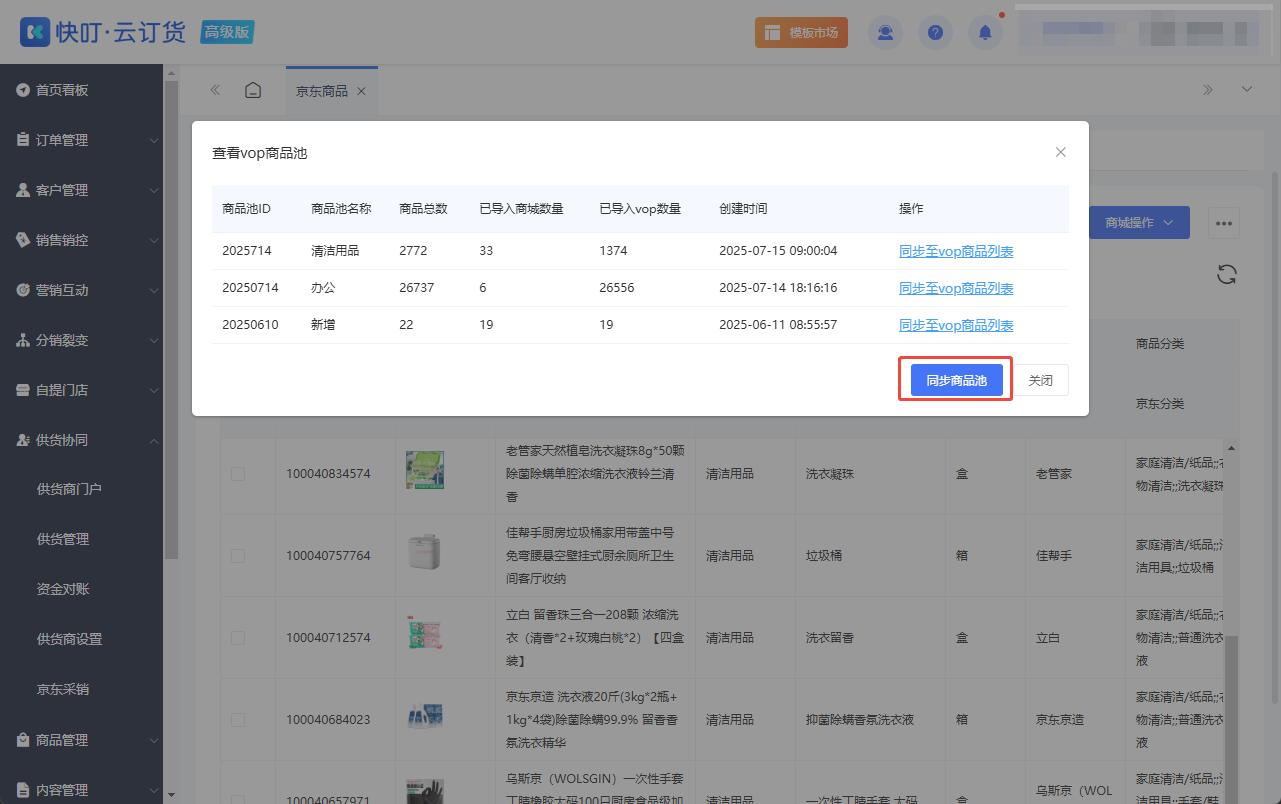Tick the checkbox for product 100040684023
1281x804 pixels.
[x=238, y=719]
